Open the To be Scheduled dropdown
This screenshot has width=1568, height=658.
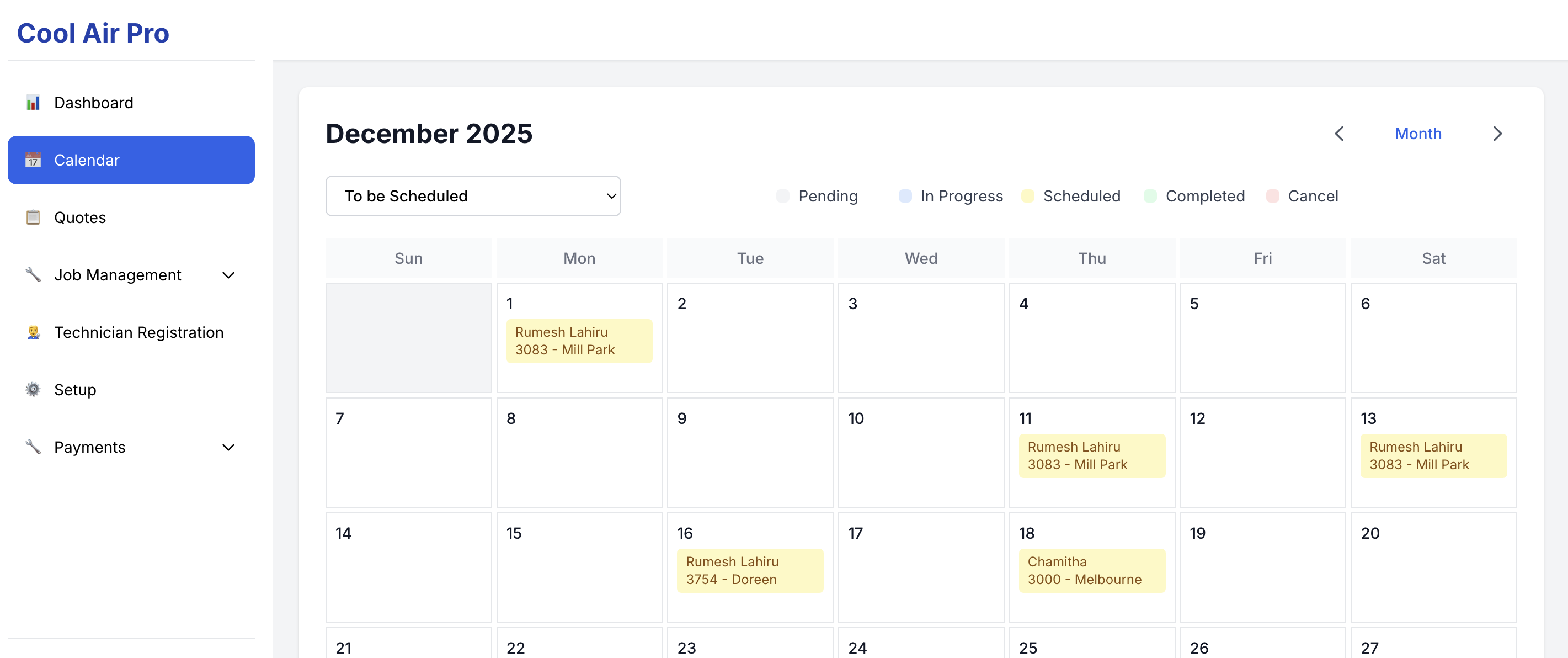coord(473,196)
